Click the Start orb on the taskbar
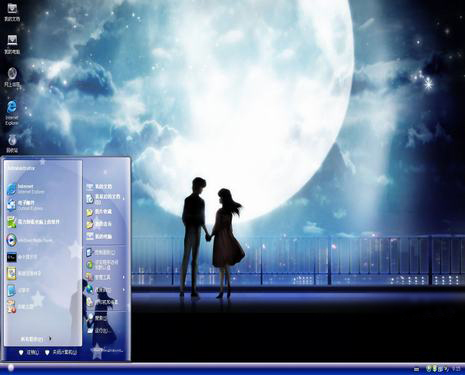 click(11, 368)
